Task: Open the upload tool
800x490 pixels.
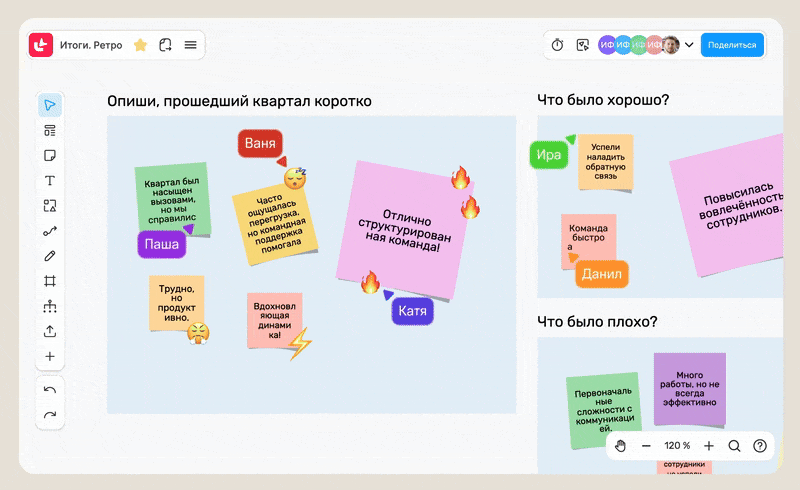Action: pyautogui.click(x=50, y=331)
